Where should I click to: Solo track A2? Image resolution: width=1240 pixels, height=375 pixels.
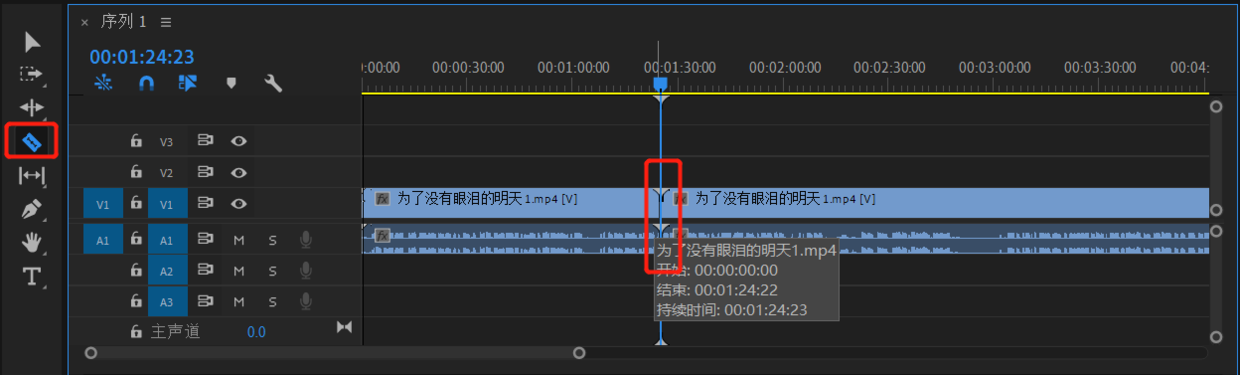point(272,270)
